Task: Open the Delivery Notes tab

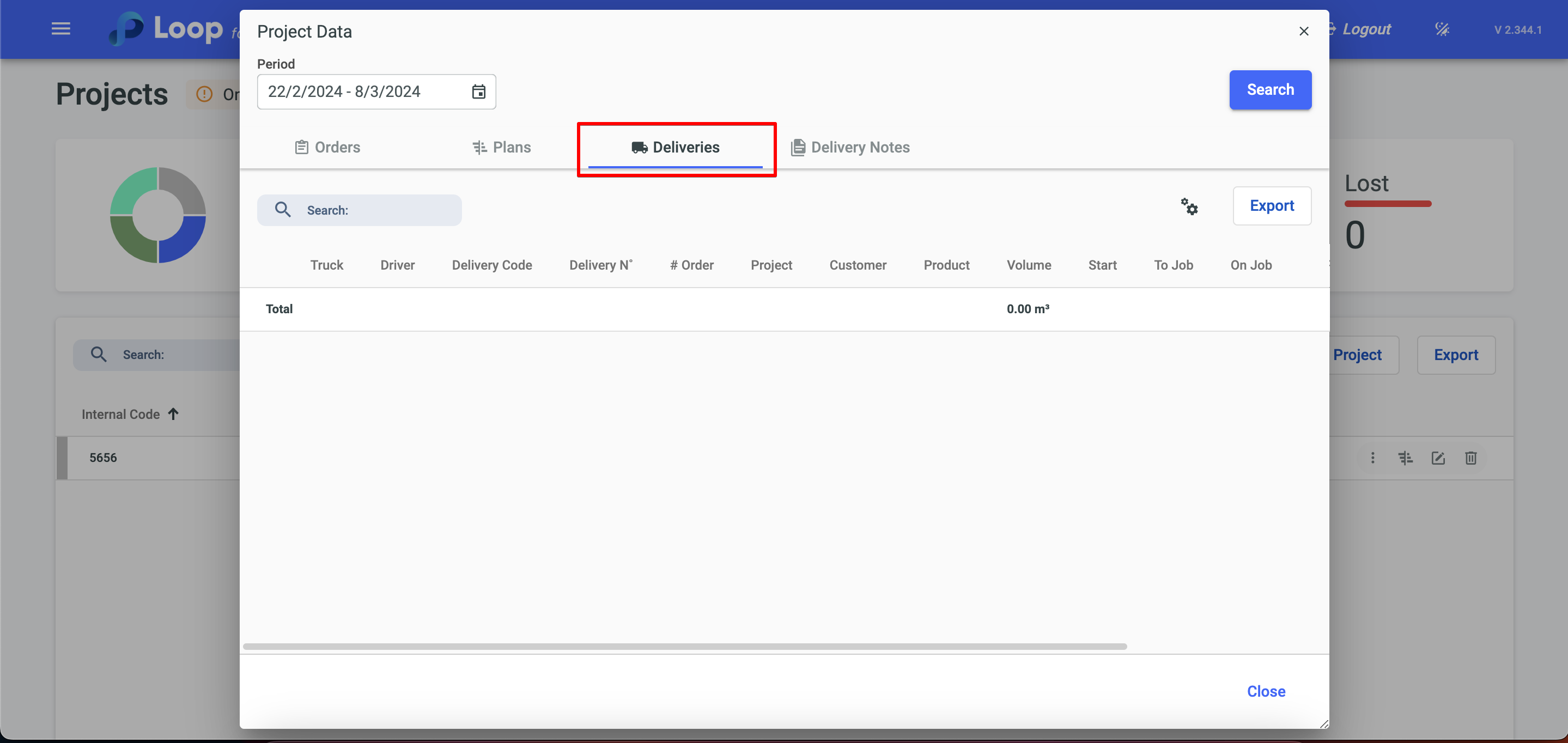Action: coord(850,147)
